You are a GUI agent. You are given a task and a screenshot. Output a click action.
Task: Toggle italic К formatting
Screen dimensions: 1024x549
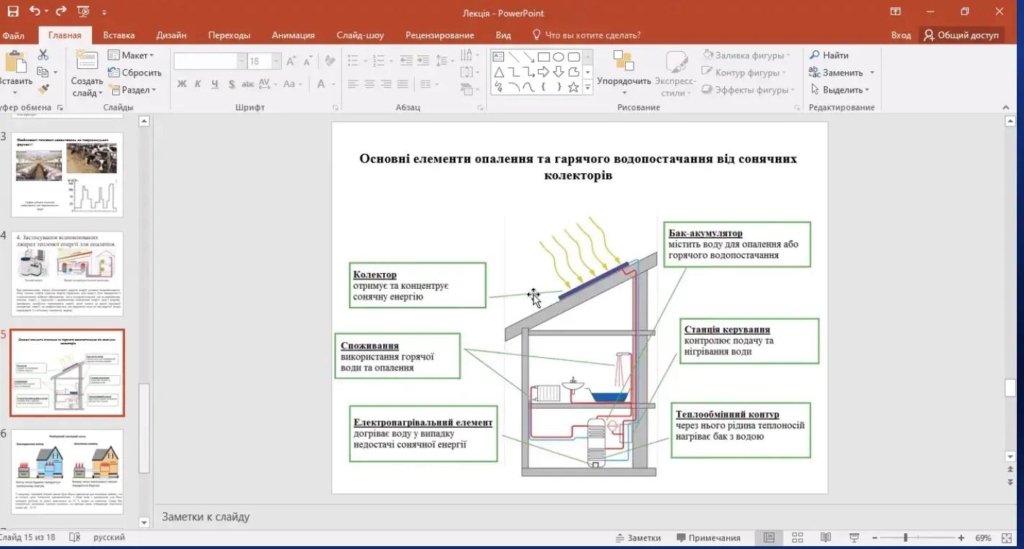[198, 84]
